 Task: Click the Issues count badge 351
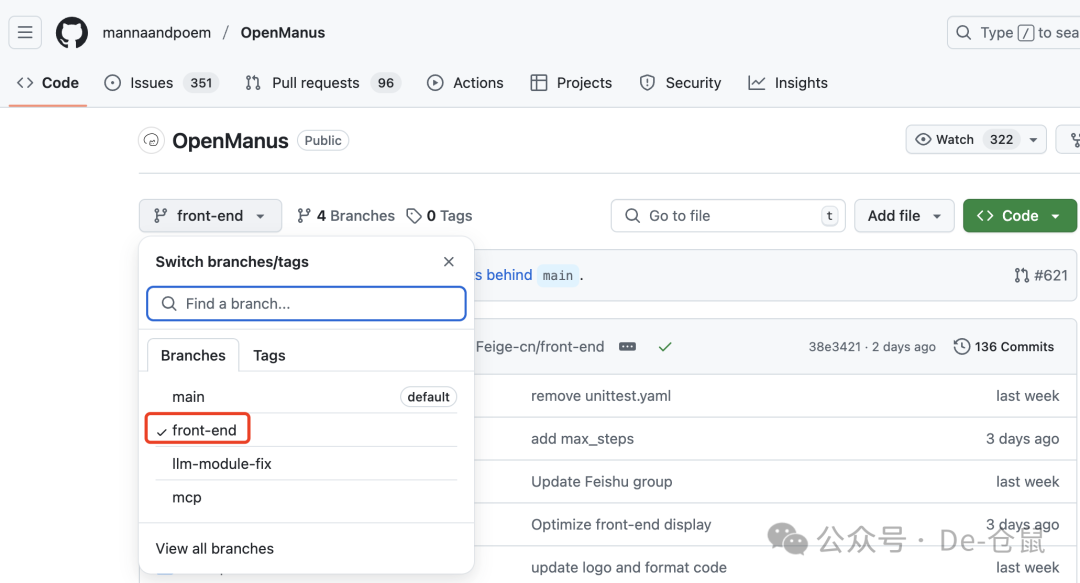(201, 83)
